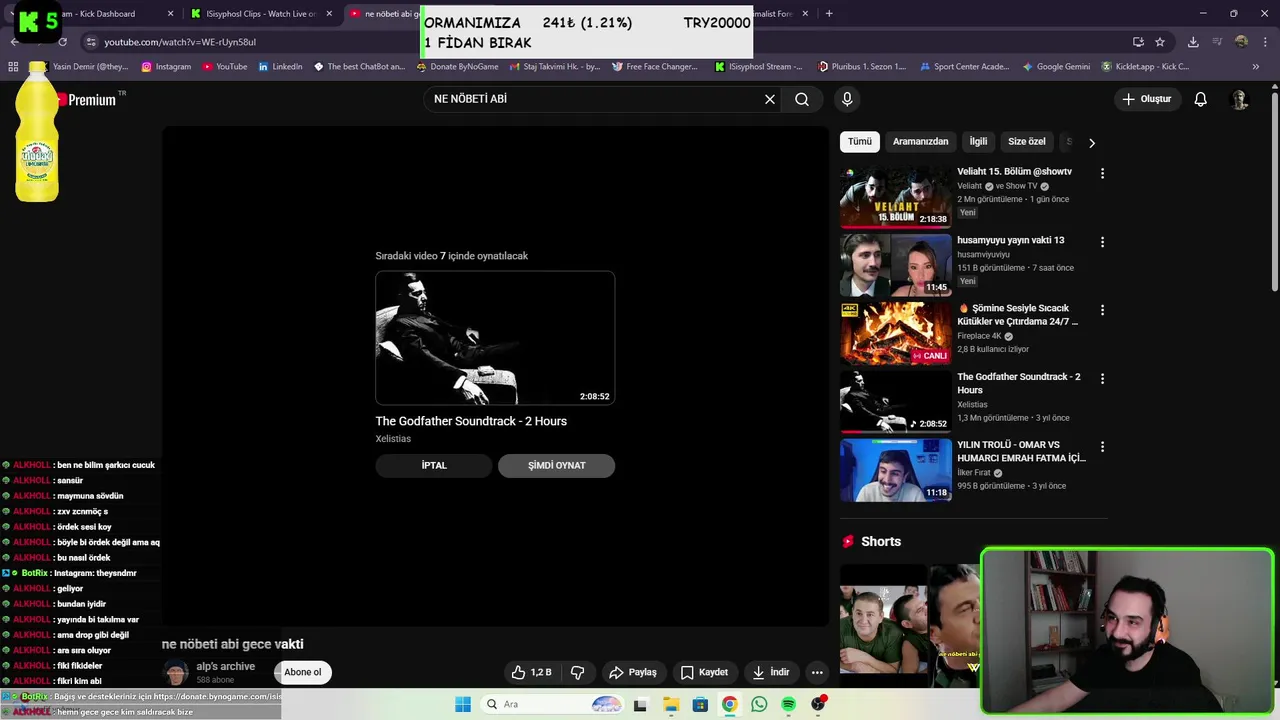The width and height of the screenshot is (1280, 720).
Task: Click Godfather Soundtrack sidebar title
Action: 1019,383
